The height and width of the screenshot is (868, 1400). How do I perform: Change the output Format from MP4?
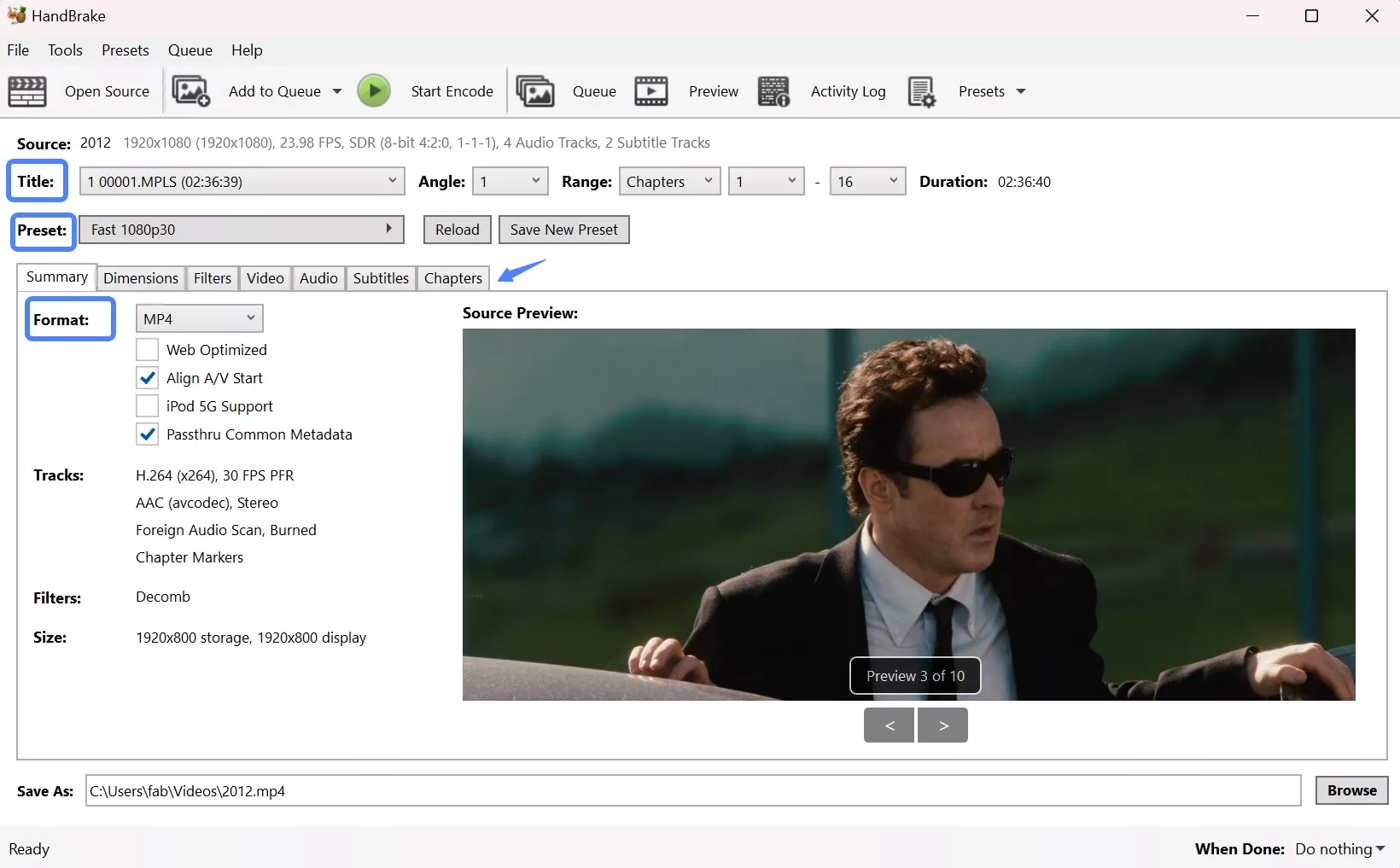[x=198, y=317]
